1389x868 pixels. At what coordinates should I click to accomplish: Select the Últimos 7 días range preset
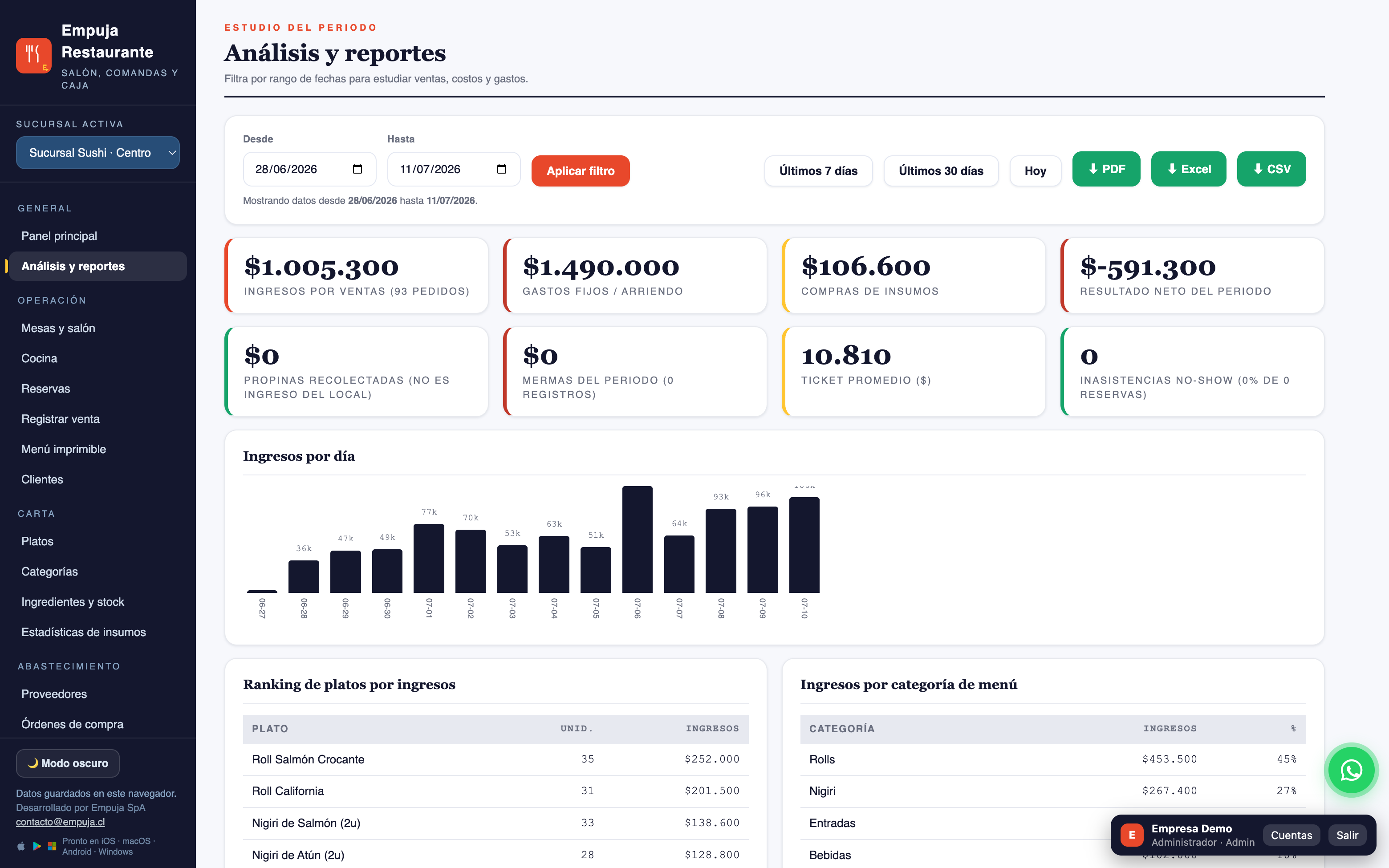pyautogui.click(x=818, y=170)
